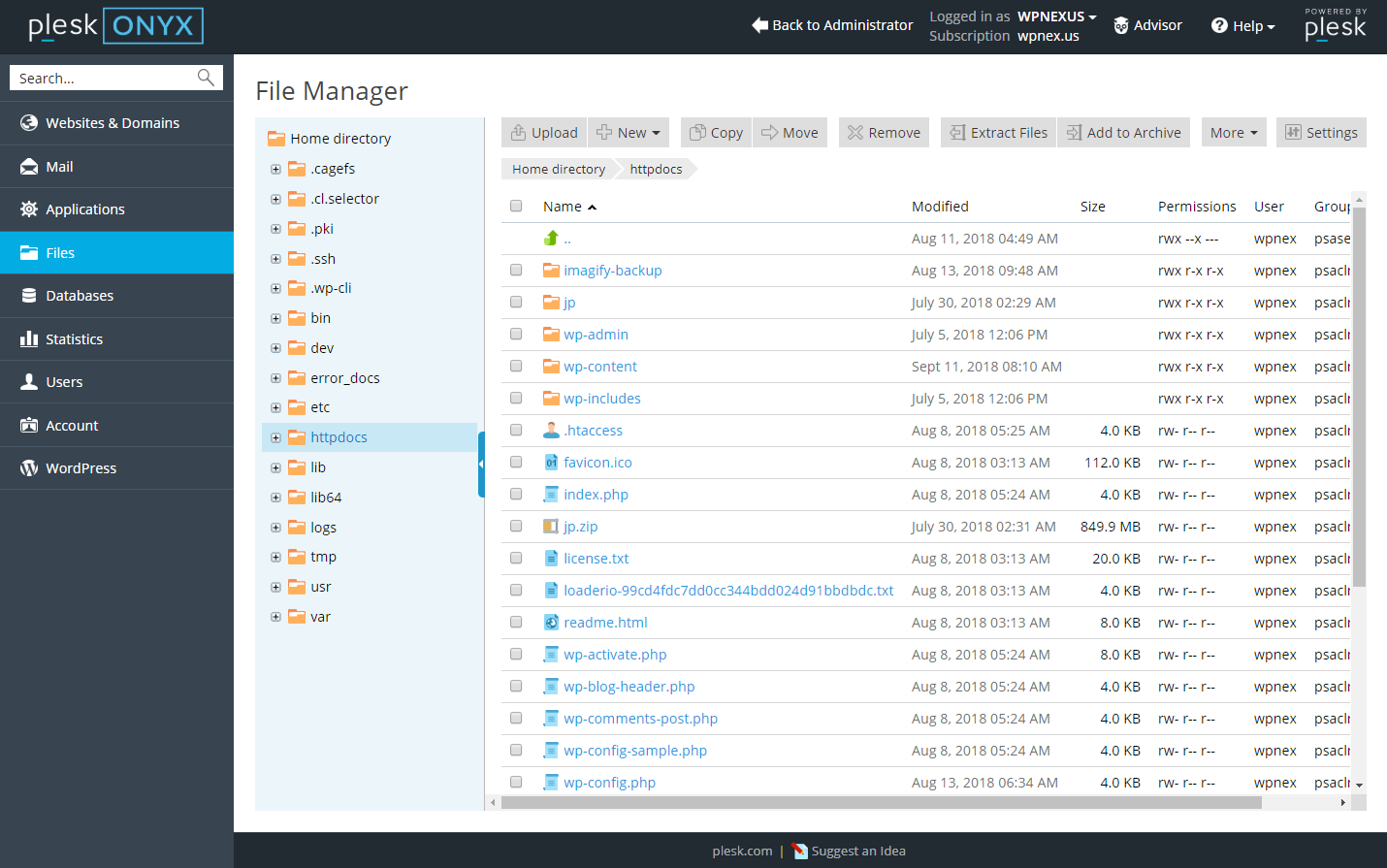Screen dimensions: 1387x868
Task: Click the Applications gear icon
Action: pyautogui.click(x=29, y=209)
